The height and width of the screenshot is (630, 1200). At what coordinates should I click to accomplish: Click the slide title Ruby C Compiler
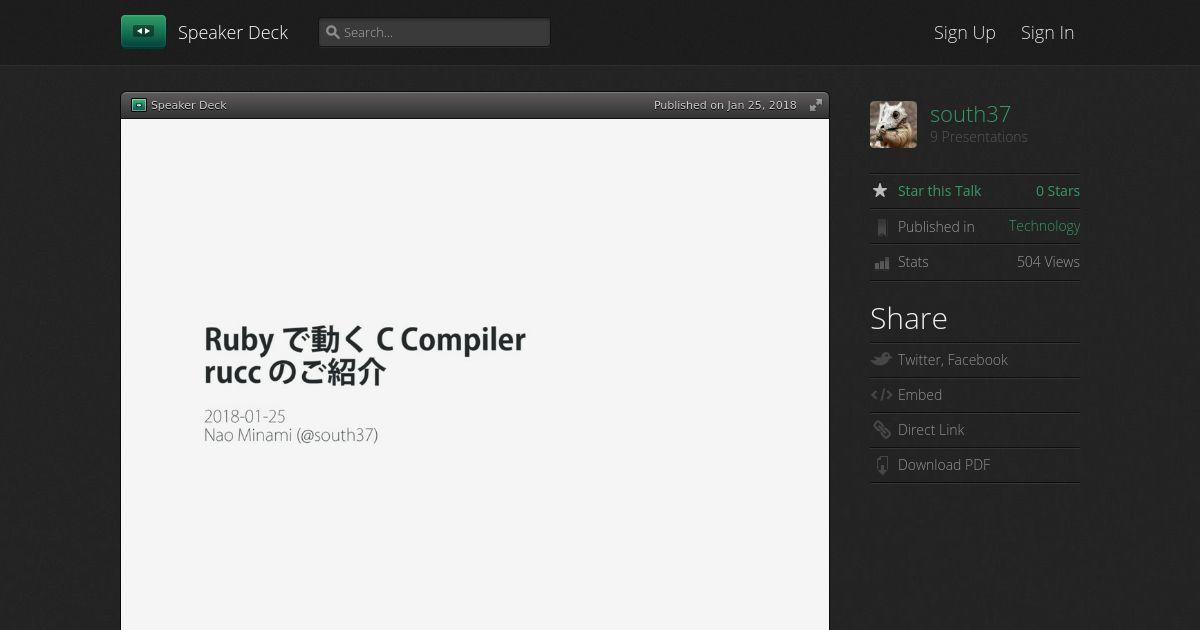coord(365,355)
